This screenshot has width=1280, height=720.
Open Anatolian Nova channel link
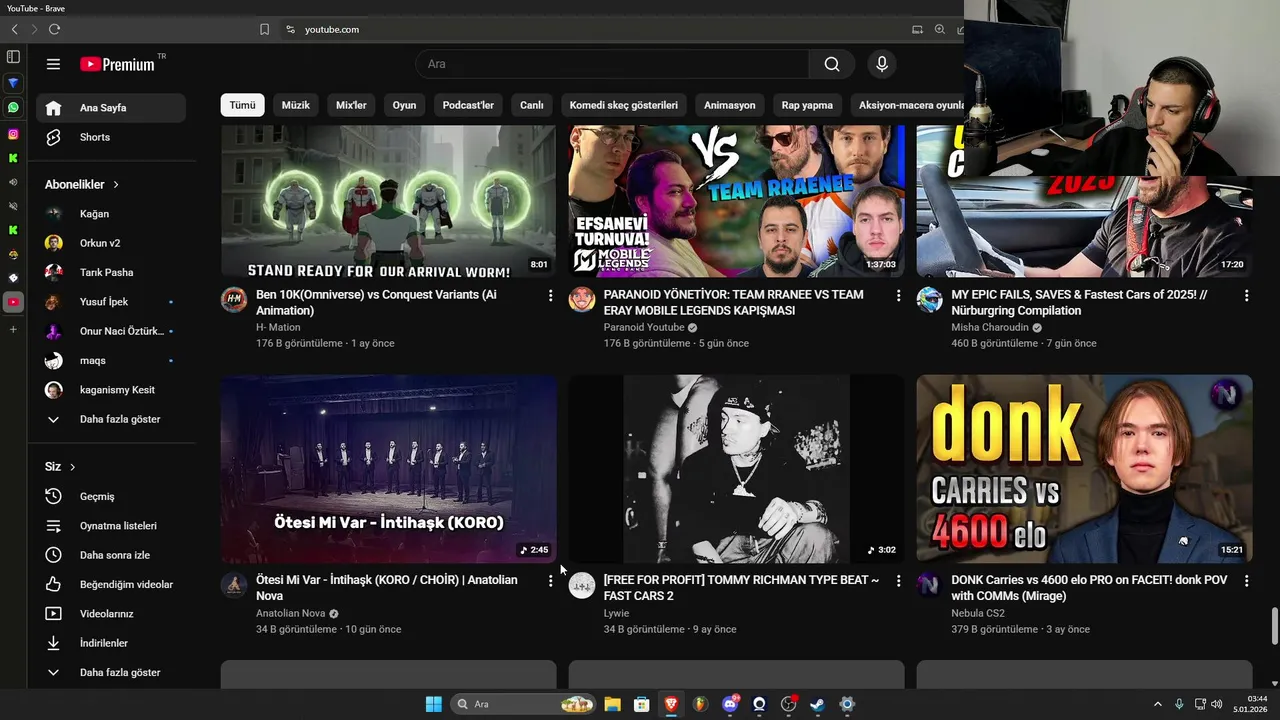point(290,613)
